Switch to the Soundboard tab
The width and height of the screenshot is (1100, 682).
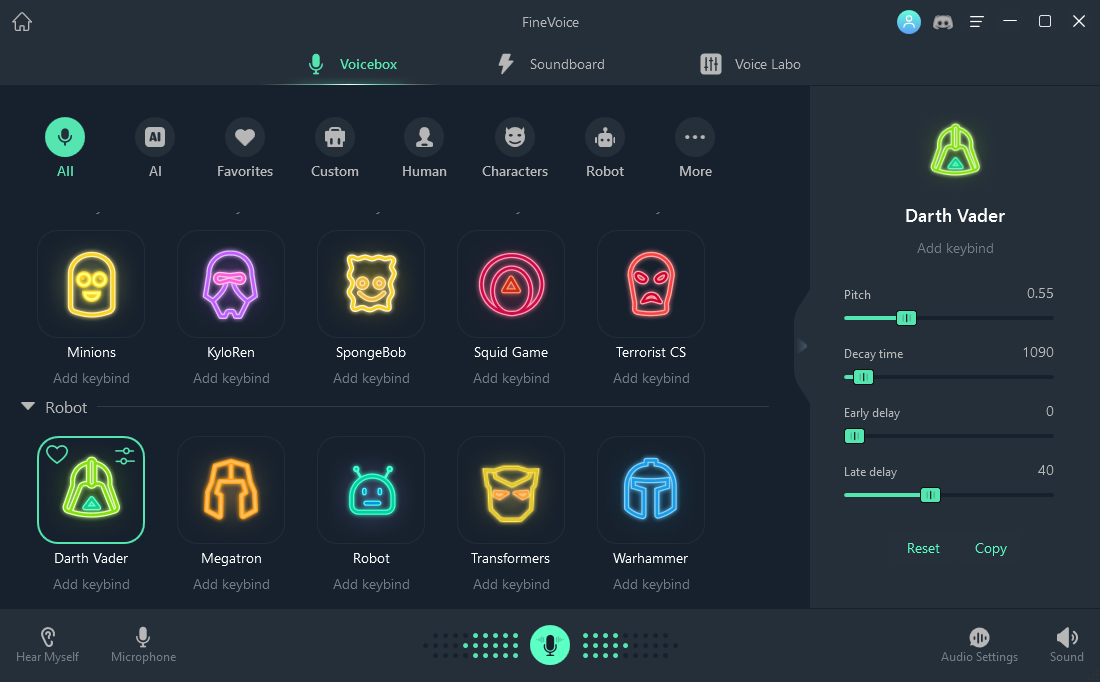tap(551, 64)
